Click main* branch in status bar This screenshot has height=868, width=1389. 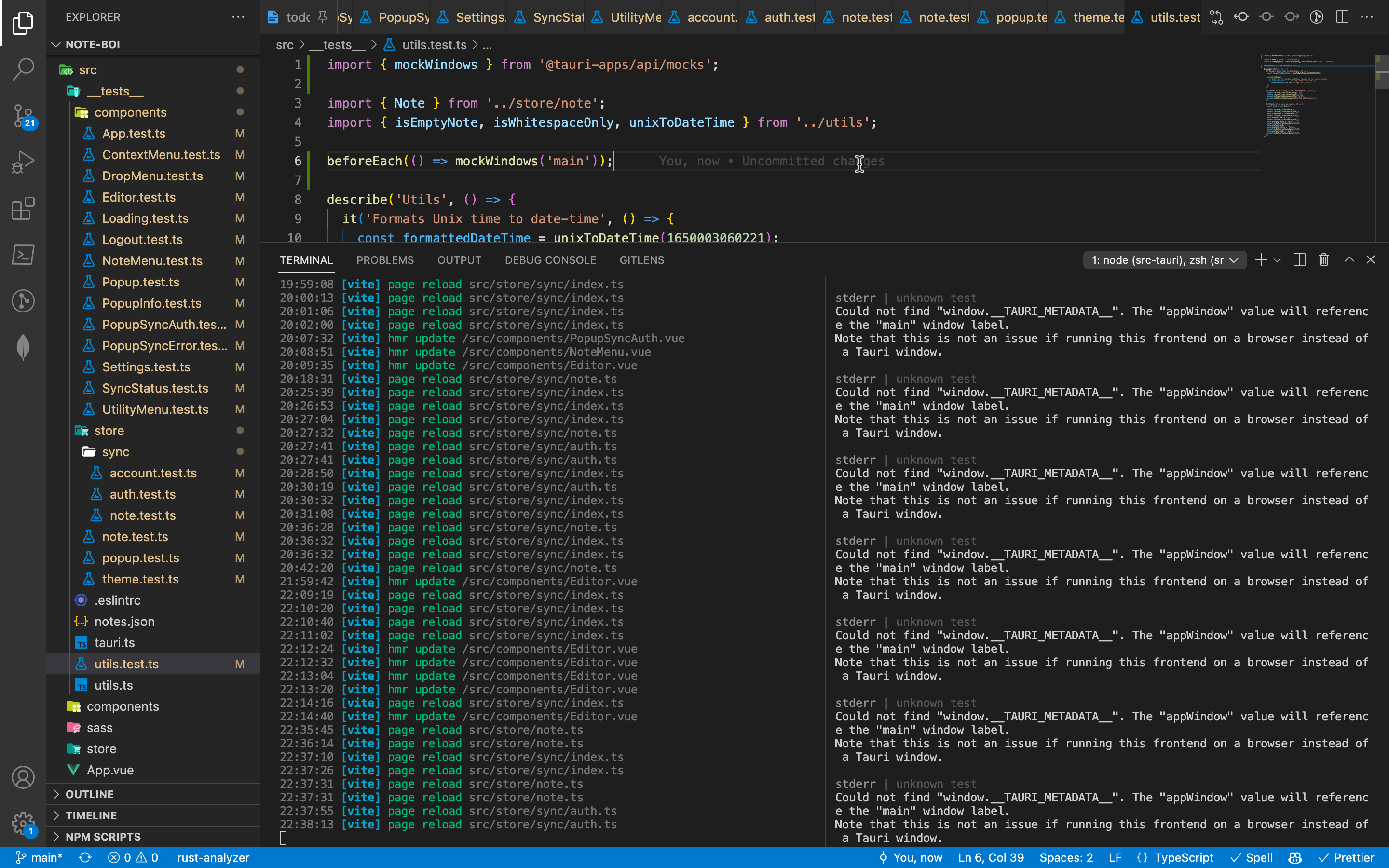(39, 858)
